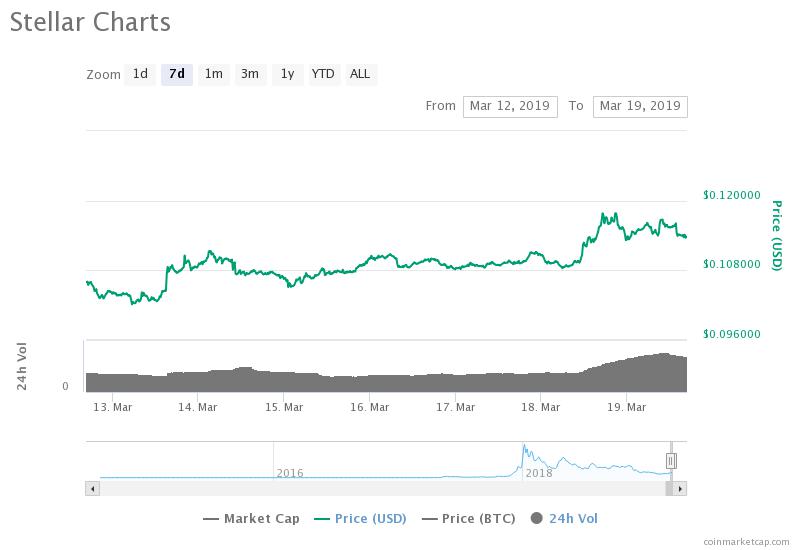800x550 pixels.
Task: Edit the From date field Mar 12, 2019
Action: click(x=510, y=106)
